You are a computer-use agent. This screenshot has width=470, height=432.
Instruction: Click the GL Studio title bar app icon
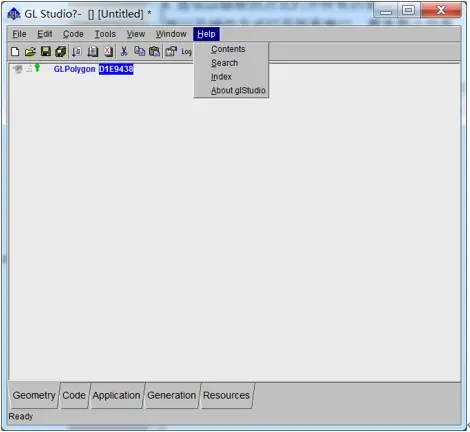click(14, 14)
